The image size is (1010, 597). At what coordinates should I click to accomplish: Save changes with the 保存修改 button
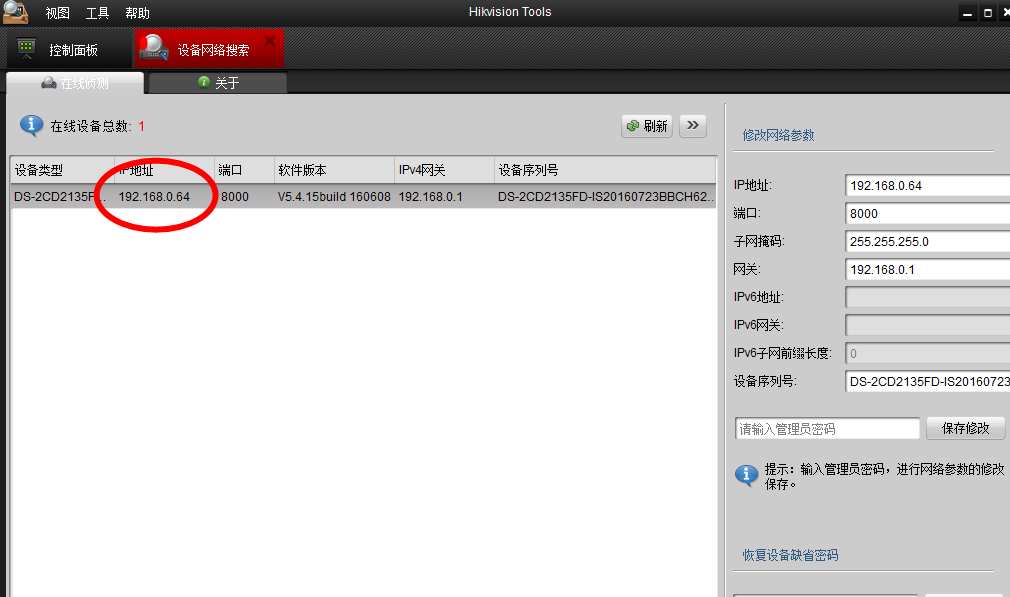pyautogui.click(x=966, y=428)
